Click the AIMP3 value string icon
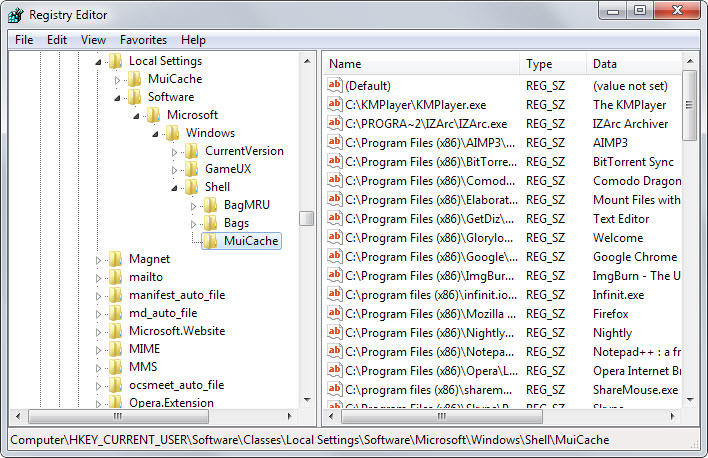Screen dimensions: 708x458 (335, 142)
